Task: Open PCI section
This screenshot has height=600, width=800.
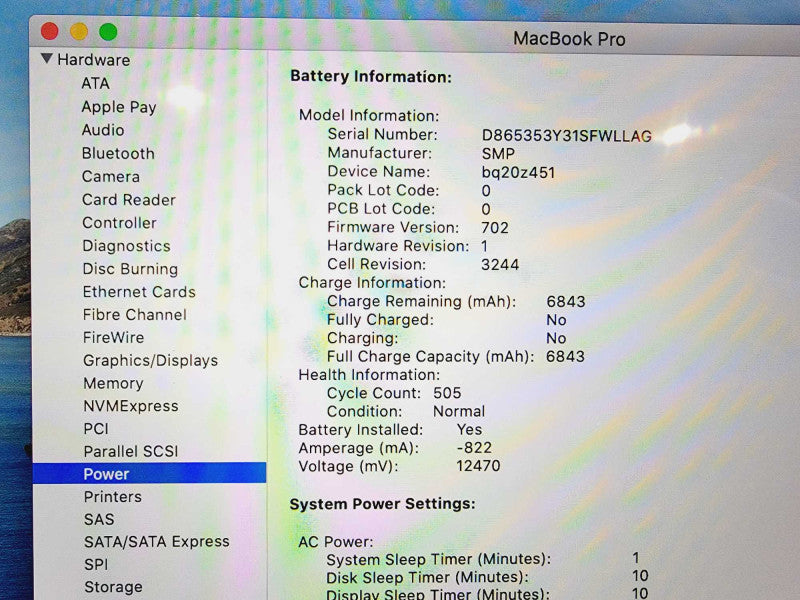Action: pyautogui.click(x=96, y=429)
